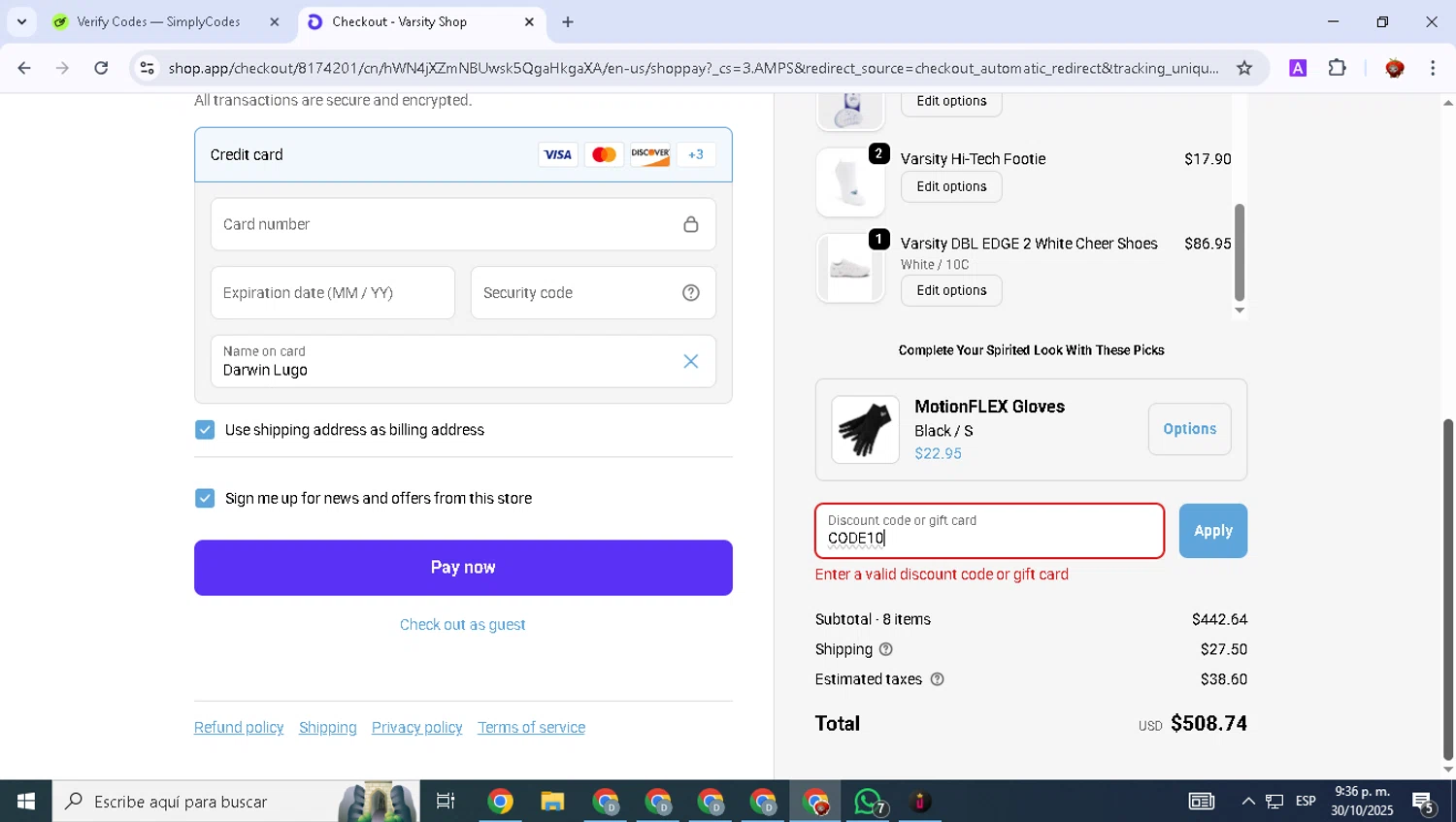The height and width of the screenshot is (822, 1456).
Task: Click the Pay now button
Action: [463, 568]
